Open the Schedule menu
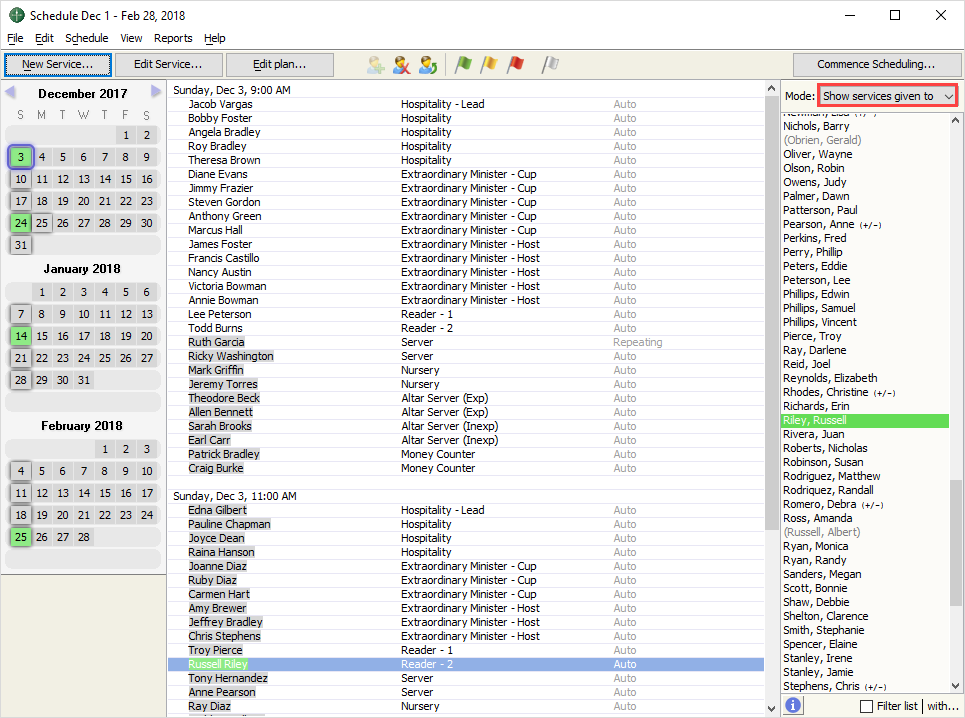Screen dimensions: 965x718 click(86, 38)
